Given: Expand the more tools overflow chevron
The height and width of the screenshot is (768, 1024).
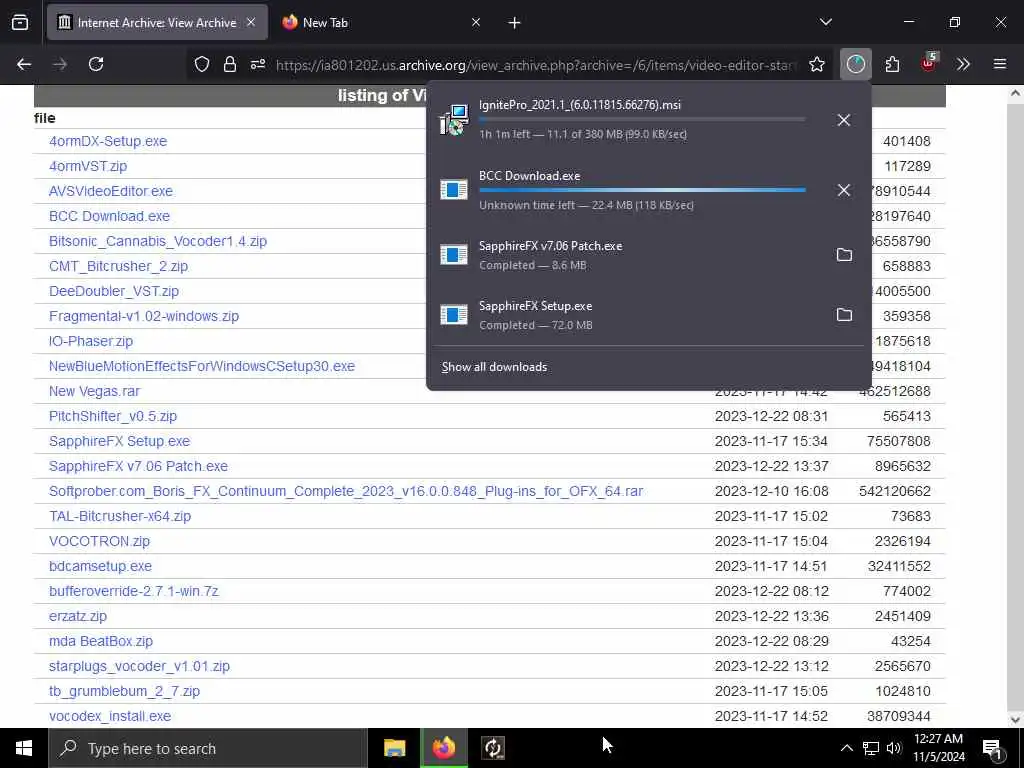Looking at the screenshot, I should (x=963, y=64).
